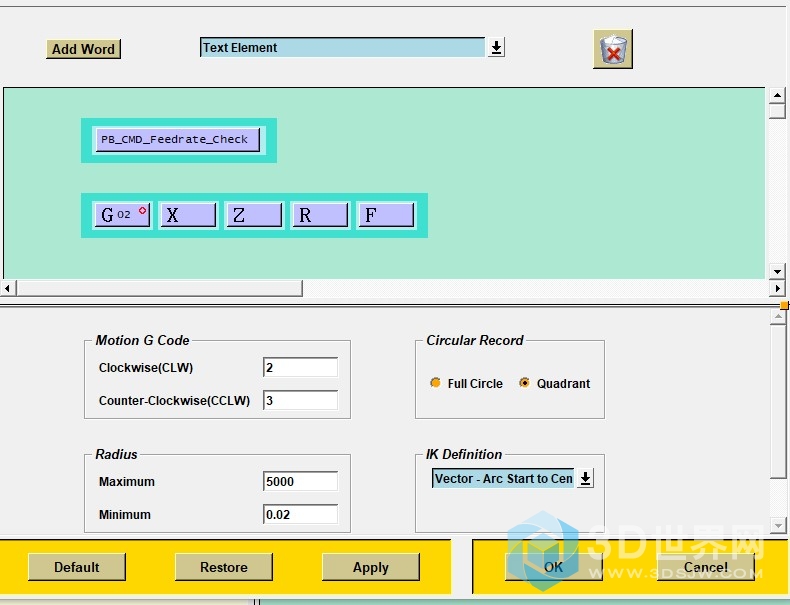Select the R word block
790x605 pixels.
click(320, 215)
